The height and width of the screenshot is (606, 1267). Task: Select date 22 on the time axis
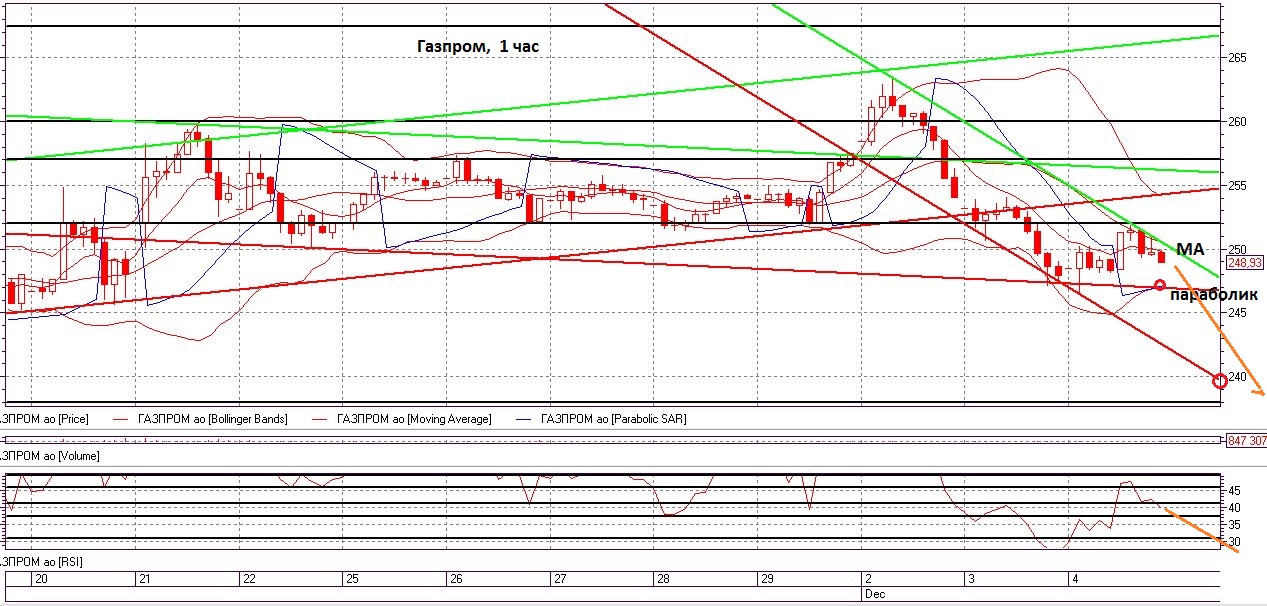point(249,579)
